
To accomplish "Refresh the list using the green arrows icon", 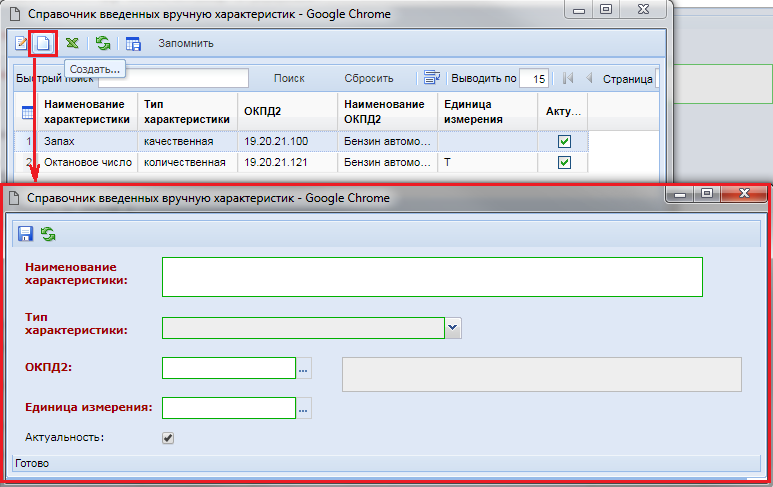I will pyautogui.click(x=102, y=44).
